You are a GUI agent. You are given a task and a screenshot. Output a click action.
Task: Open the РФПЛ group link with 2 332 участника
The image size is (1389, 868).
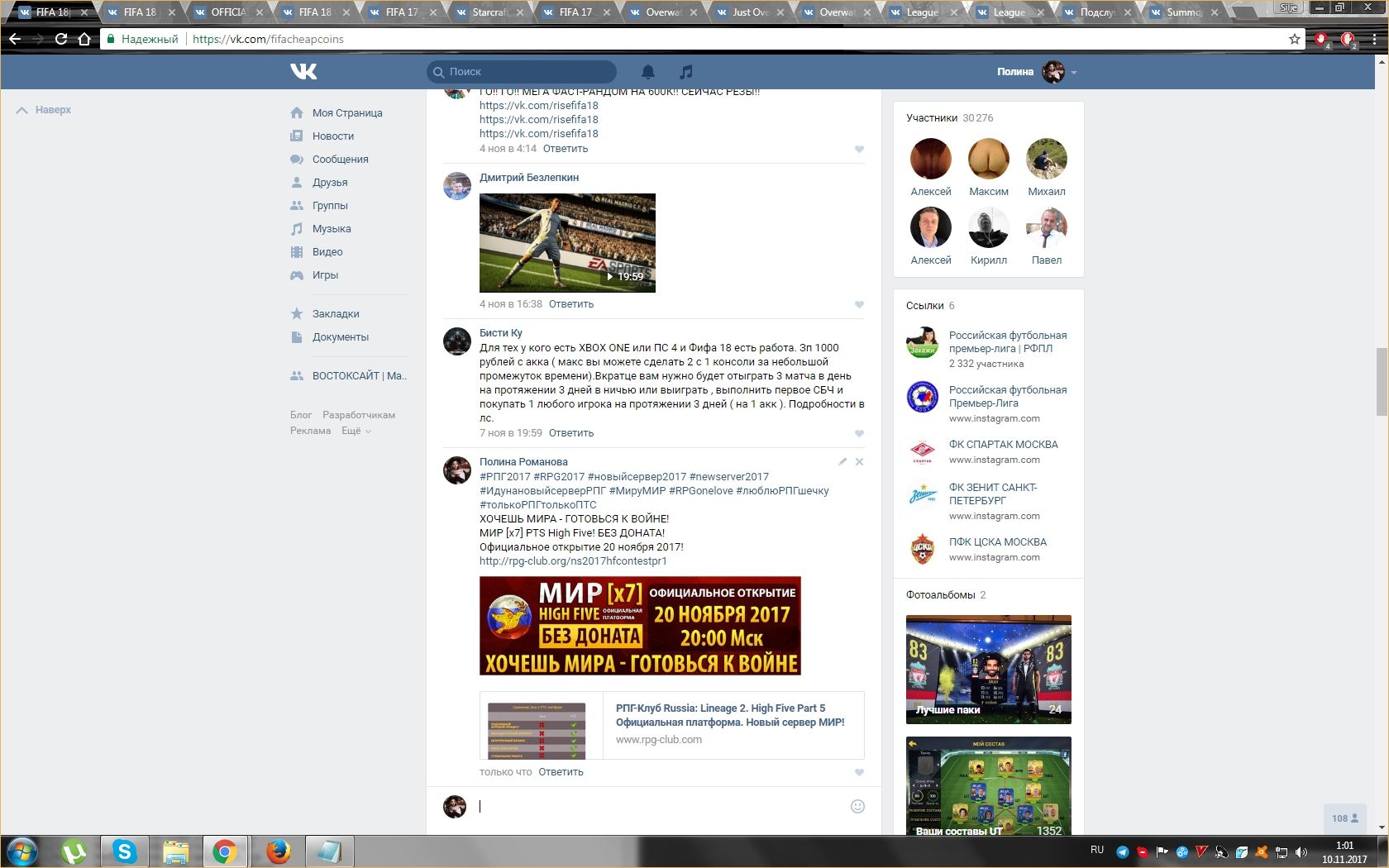1008,342
